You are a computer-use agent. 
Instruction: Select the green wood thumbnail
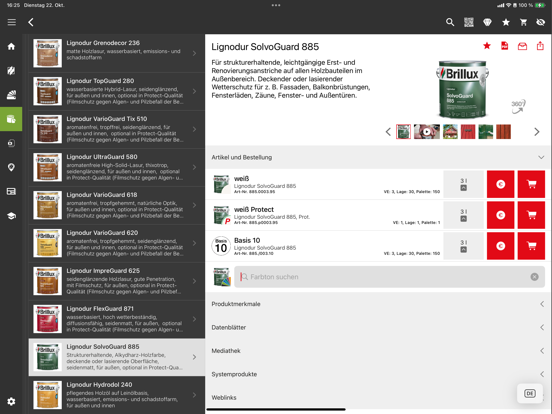tap(485, 132)
